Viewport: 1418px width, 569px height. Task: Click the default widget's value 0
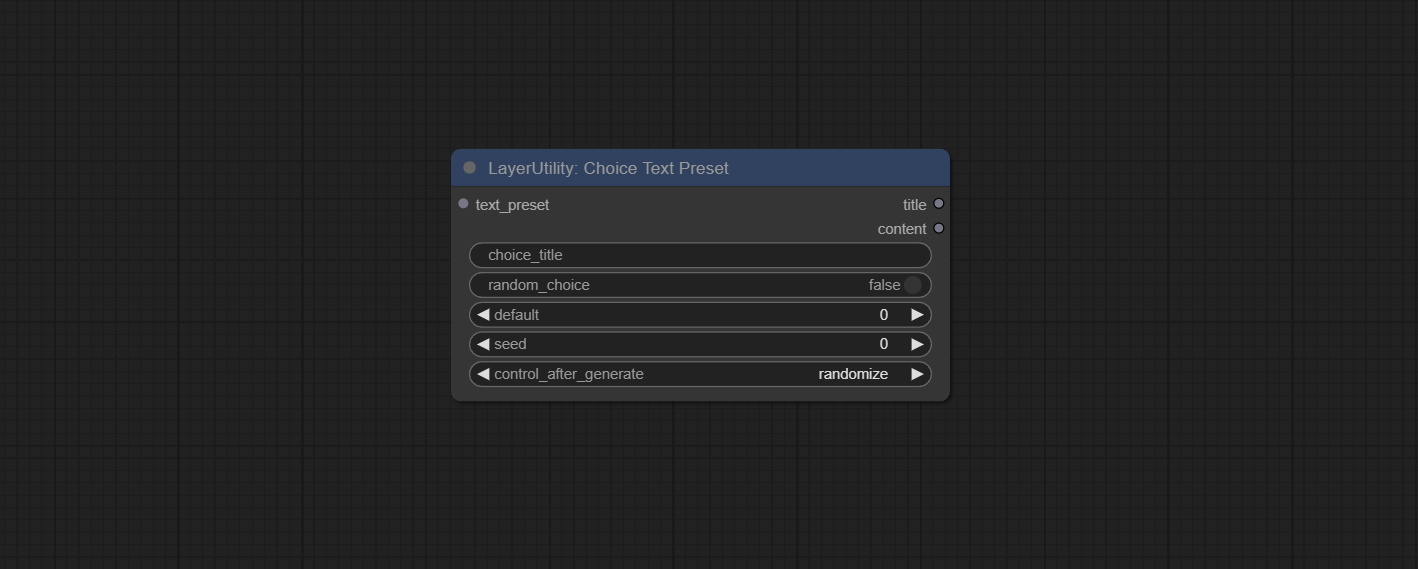pos(883,315)
